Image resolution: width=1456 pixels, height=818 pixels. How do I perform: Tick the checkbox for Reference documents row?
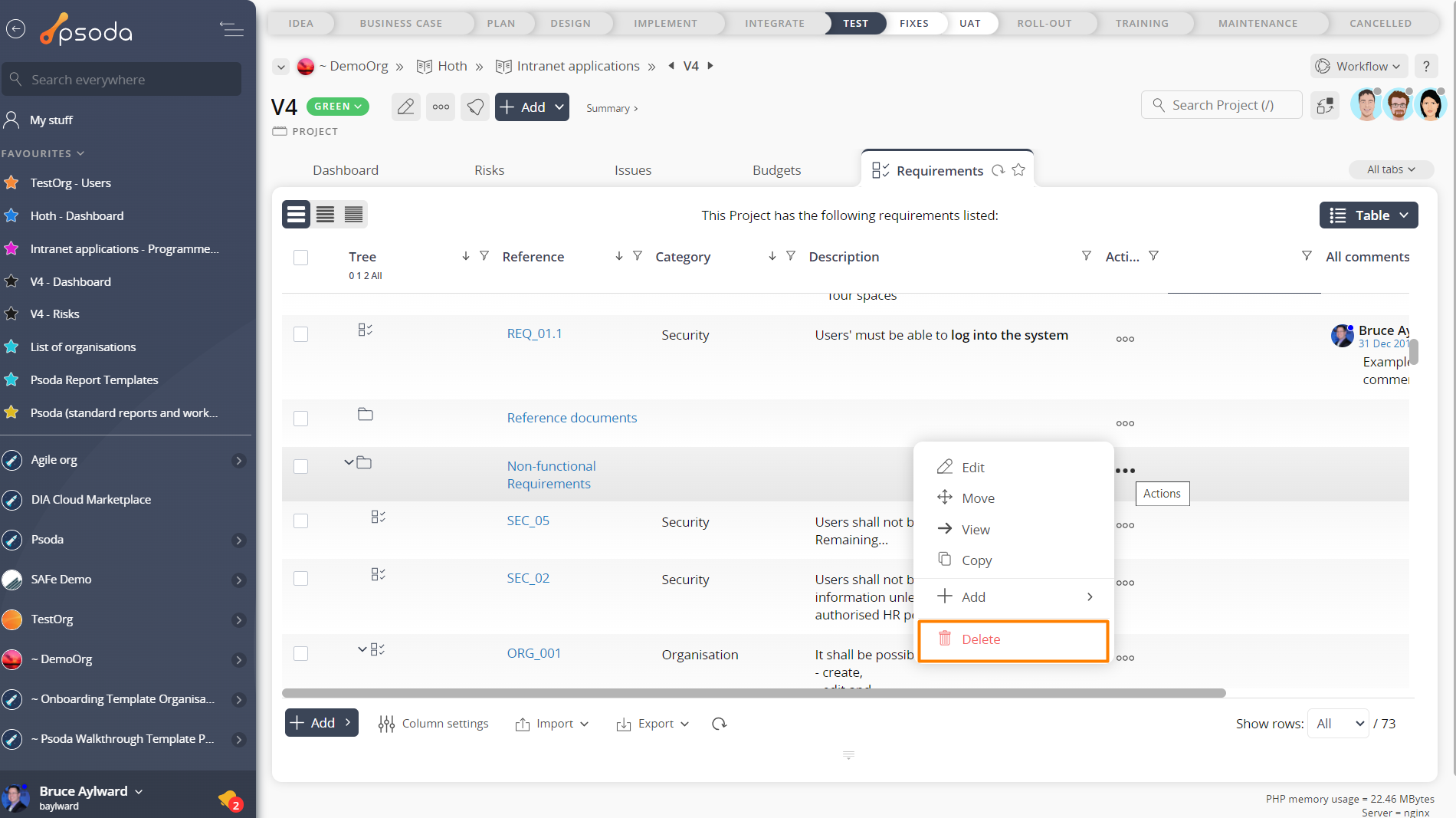pos(300,419)
